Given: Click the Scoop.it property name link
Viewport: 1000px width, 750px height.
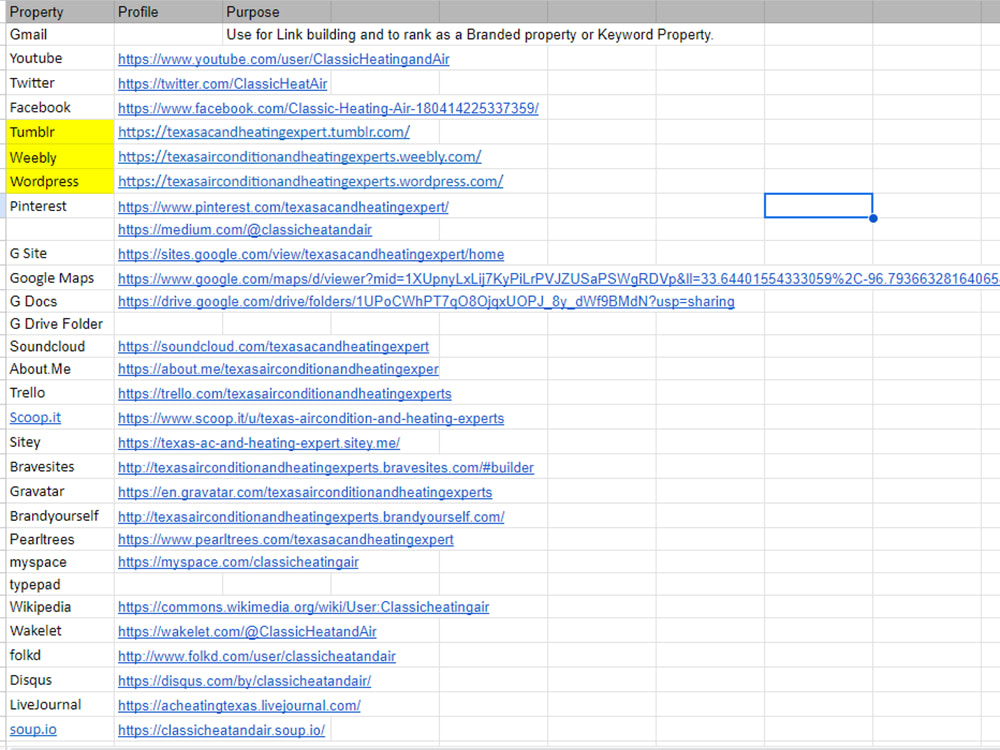Looking at the screenshot, I should pos(35,418).
